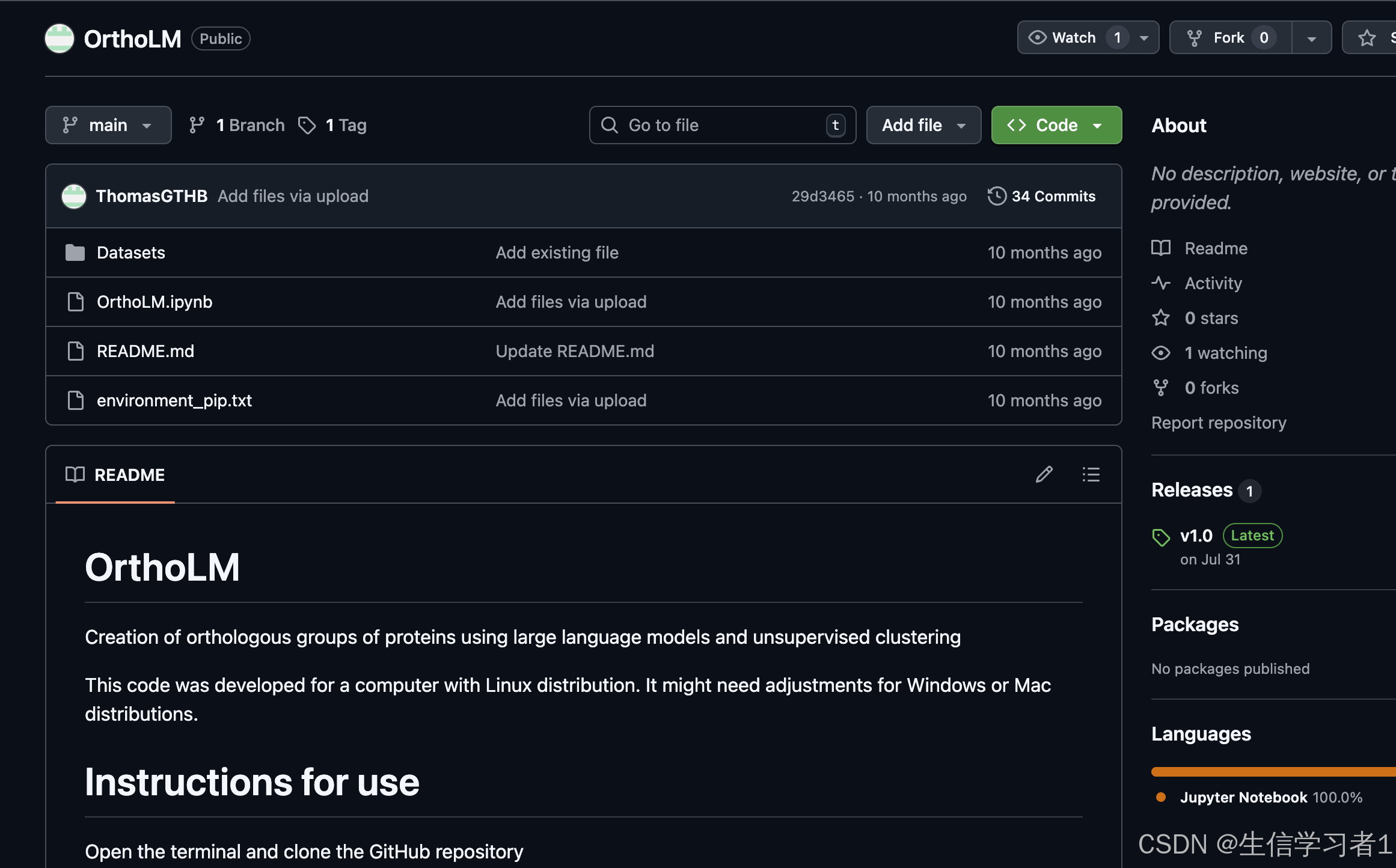Open the Activity sidebar link
Viewport: 1396px width, 868px height.
pos(1213,283)
